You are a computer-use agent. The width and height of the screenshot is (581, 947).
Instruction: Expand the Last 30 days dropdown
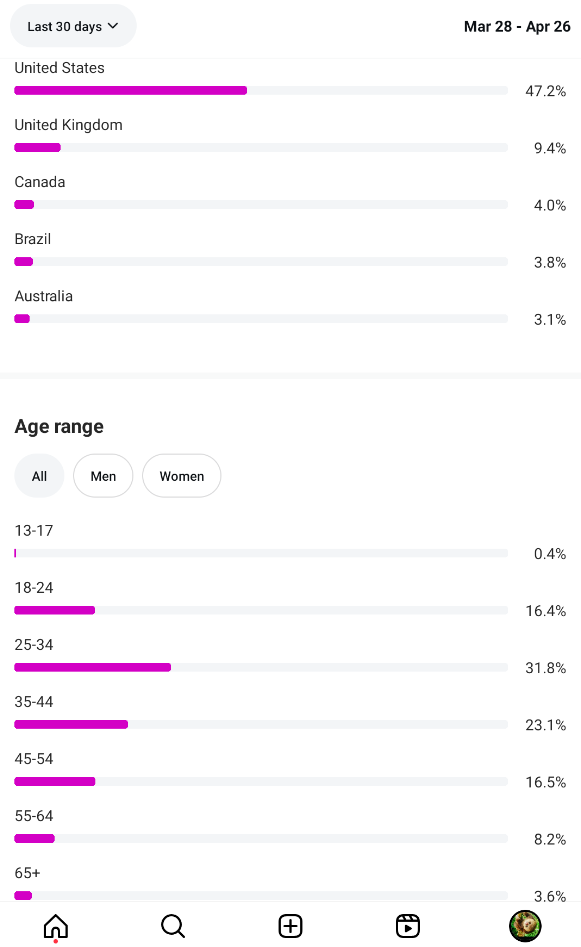coord(73,26)
